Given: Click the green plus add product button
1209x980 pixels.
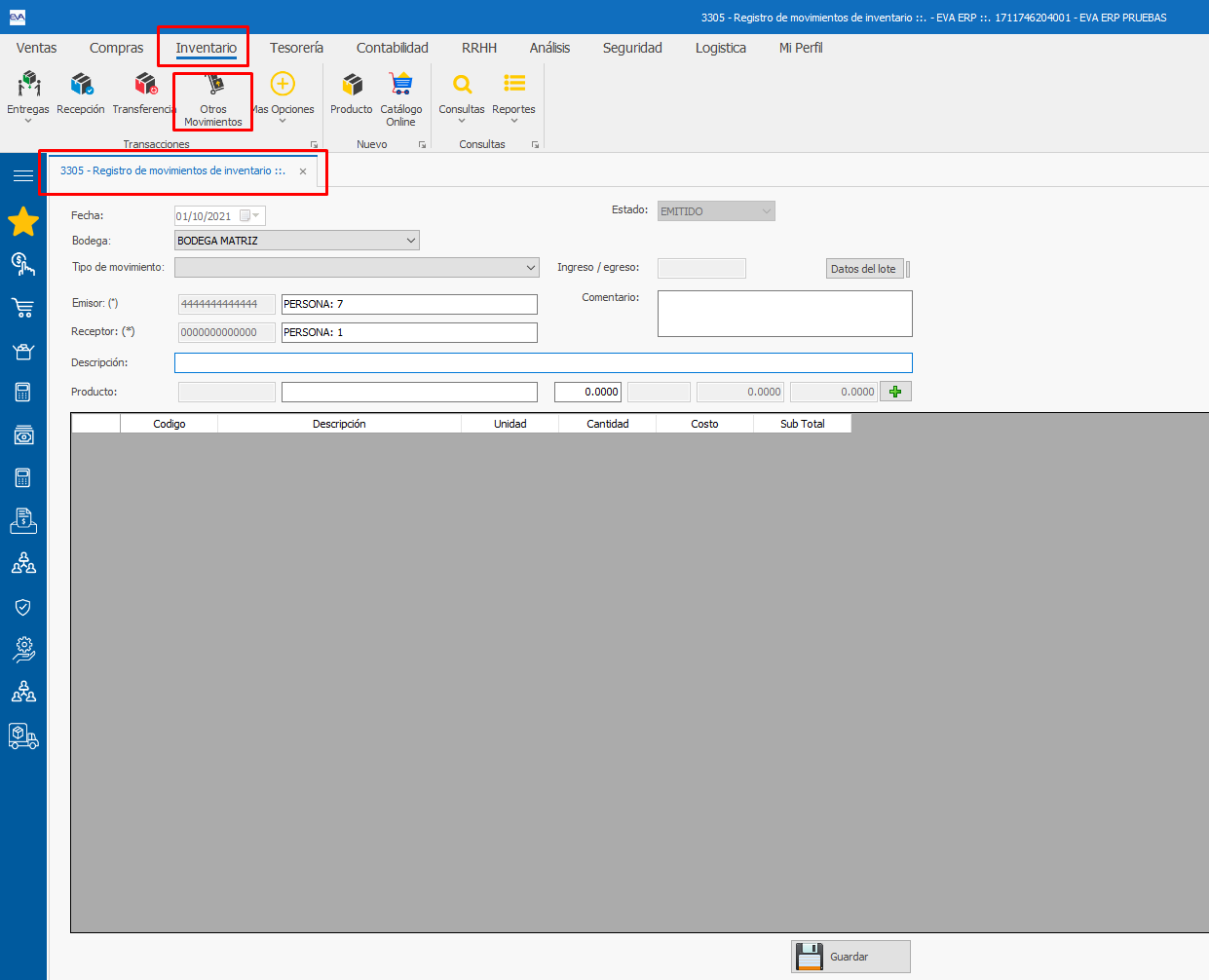Looking at the screenshot, I should [x=895, y=392].
